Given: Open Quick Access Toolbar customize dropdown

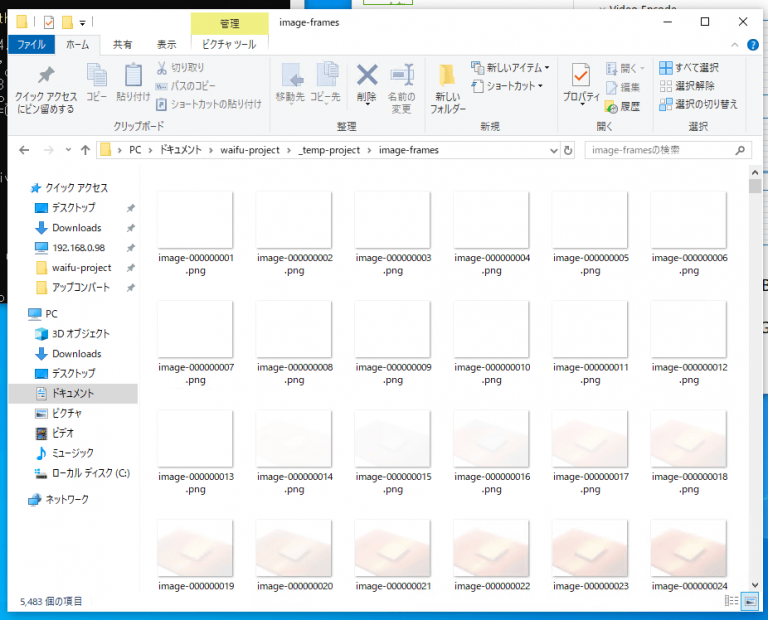Looking at the screenshot, I should [x=82, y=23].
